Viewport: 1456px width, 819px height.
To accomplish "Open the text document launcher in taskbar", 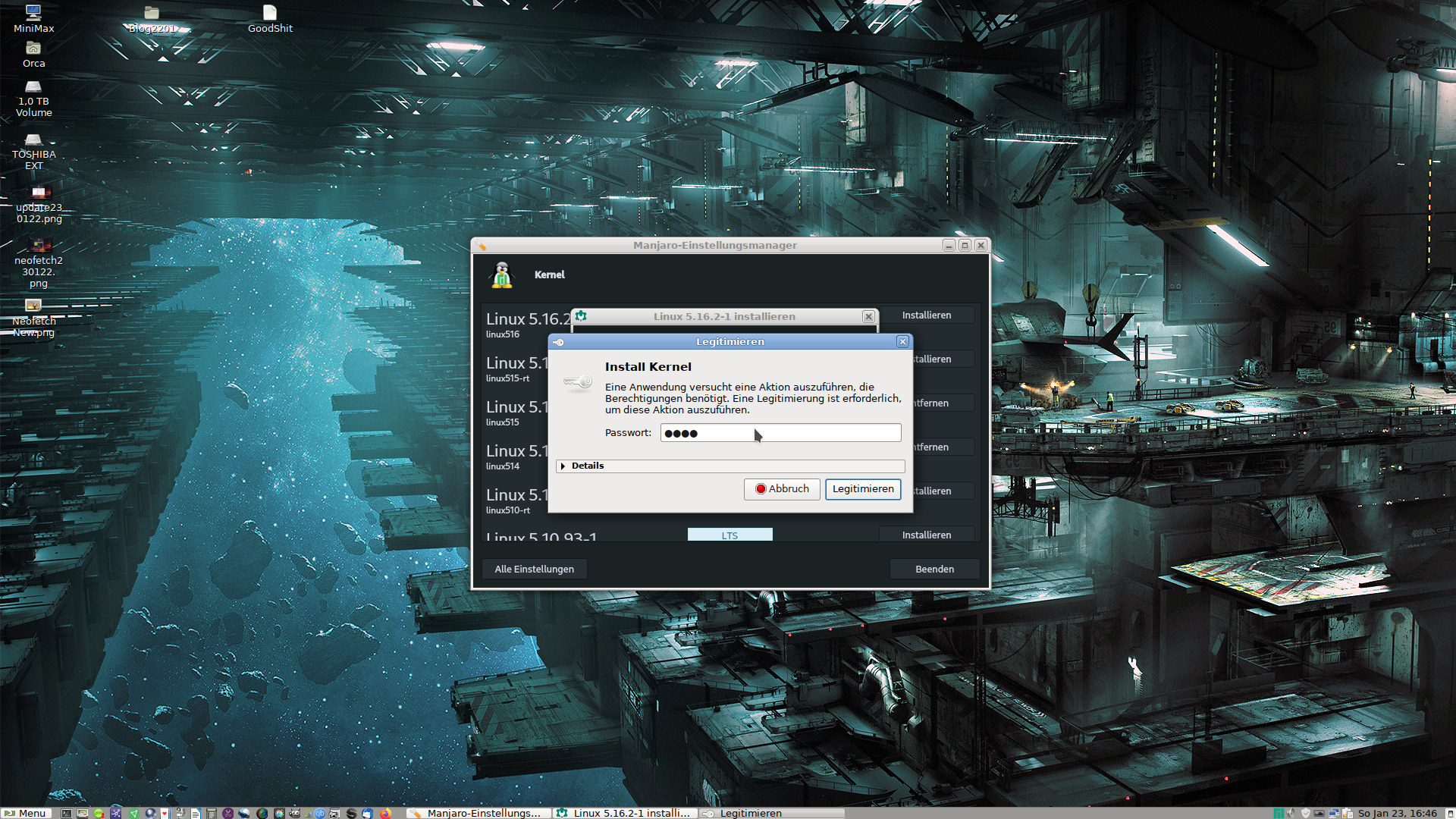I will (195, 813).
